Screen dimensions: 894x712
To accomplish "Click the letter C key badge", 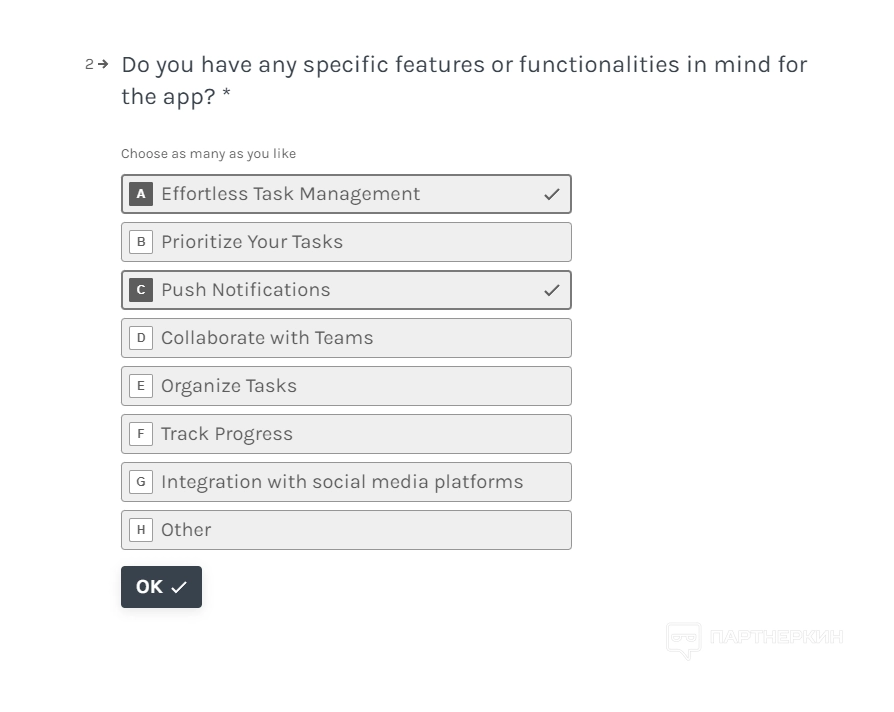I will [x=141, y=290].
